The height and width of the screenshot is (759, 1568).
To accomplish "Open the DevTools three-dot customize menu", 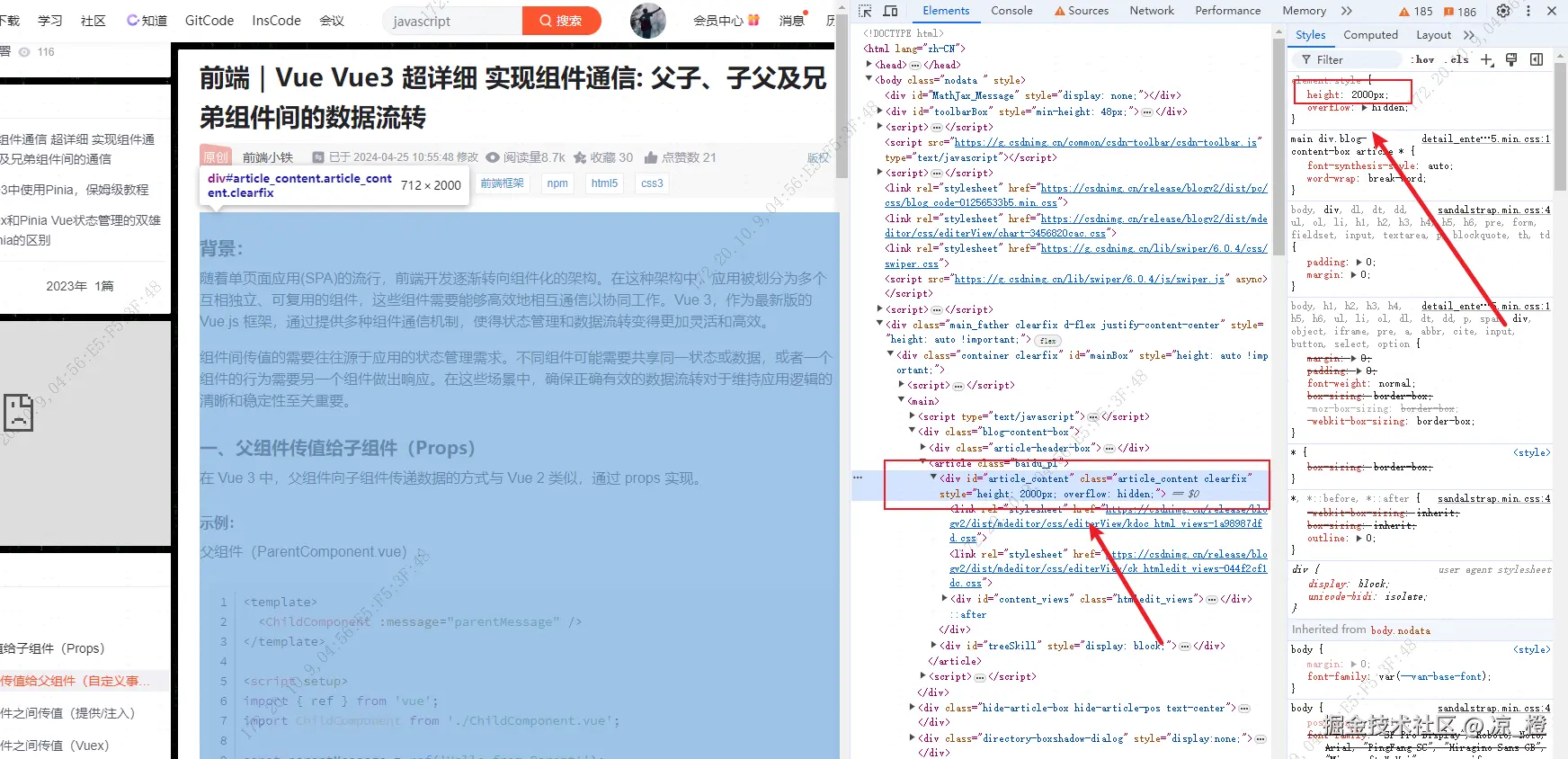I will click(1528, 11).
